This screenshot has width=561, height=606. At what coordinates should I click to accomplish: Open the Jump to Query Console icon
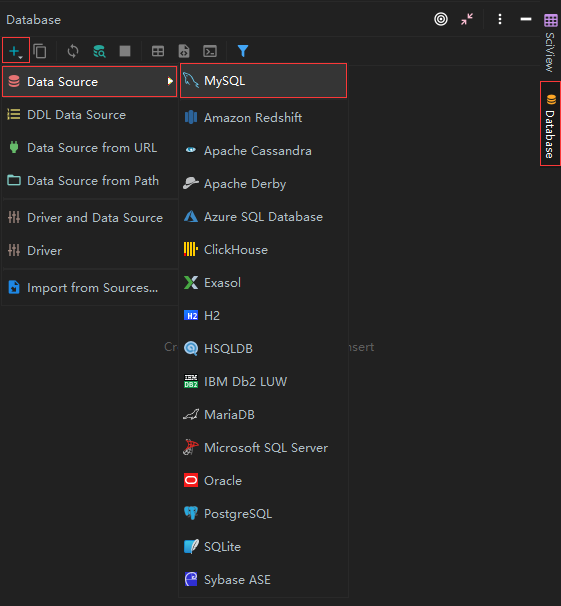pos(210,51)
